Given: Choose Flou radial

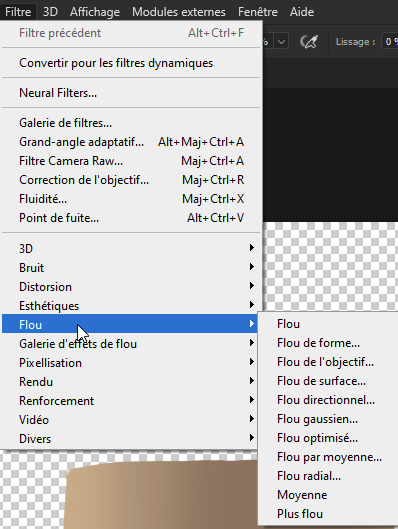Looking at the screenshot, I should (x=329, y=476).
